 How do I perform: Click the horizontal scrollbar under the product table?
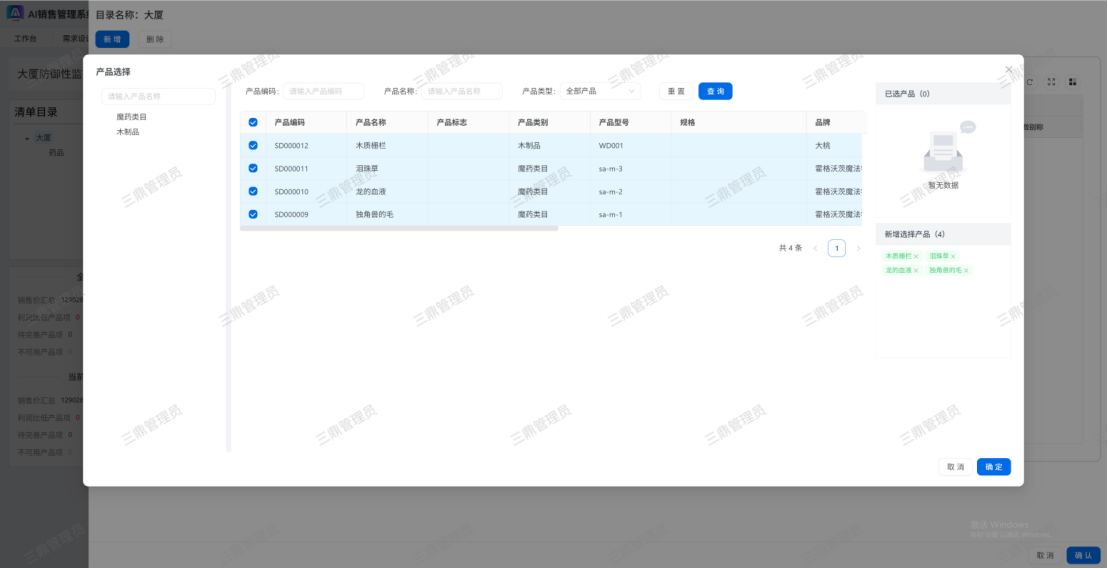(399, 229)
